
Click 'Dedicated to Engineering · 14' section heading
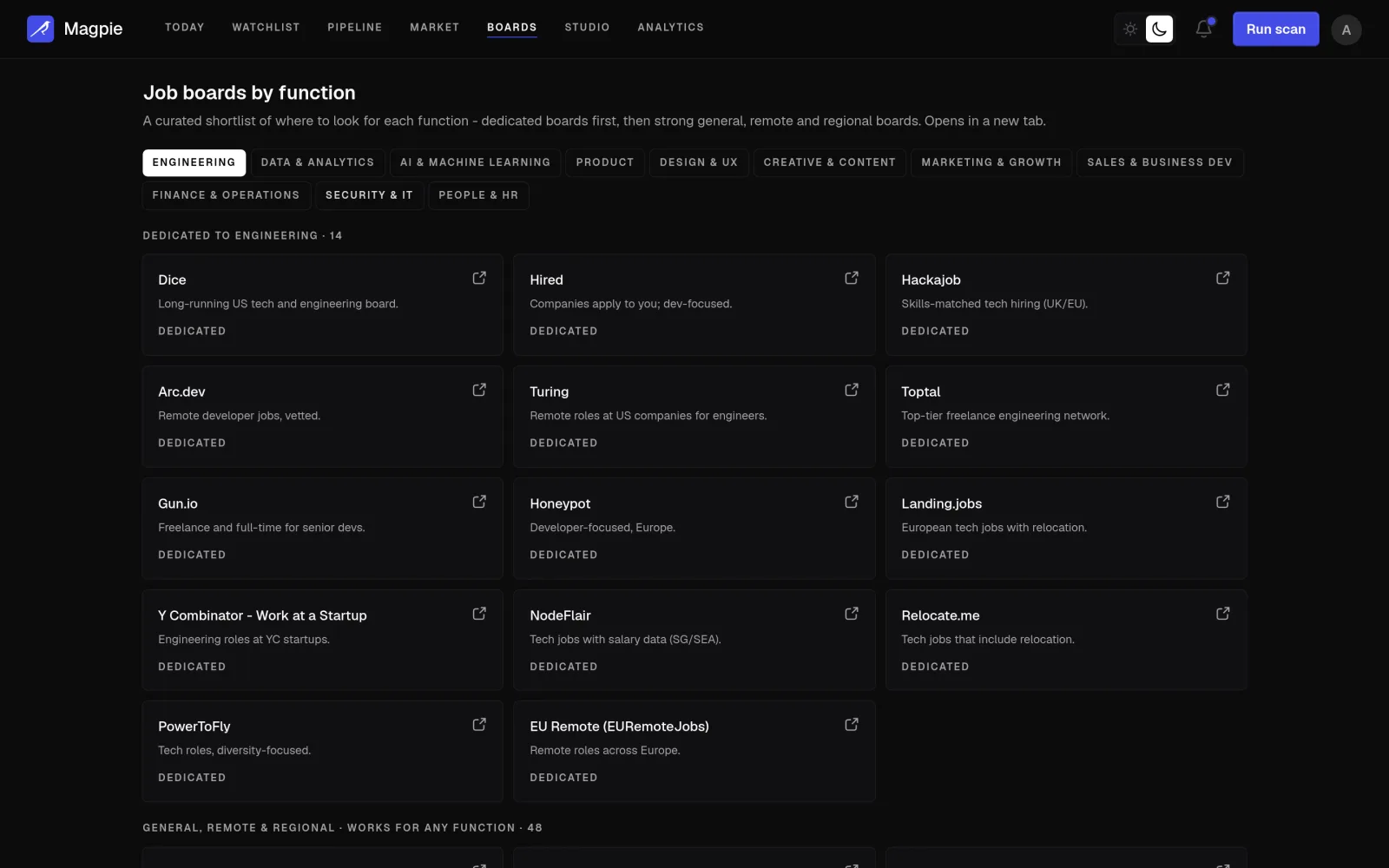coord(242,235)
